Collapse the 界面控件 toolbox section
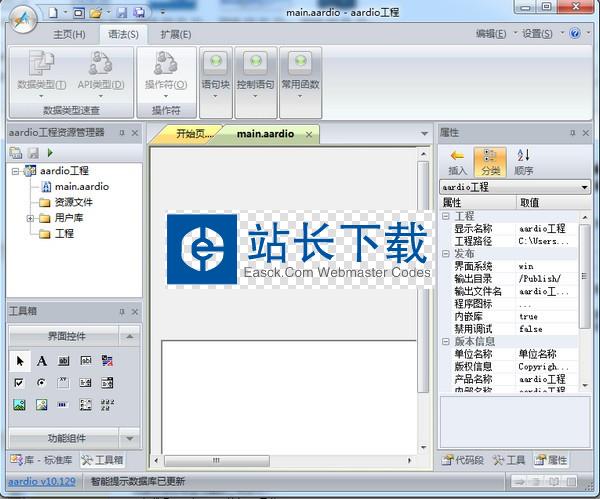This screenshot has height=499, width=600. (x=130, y=336)
